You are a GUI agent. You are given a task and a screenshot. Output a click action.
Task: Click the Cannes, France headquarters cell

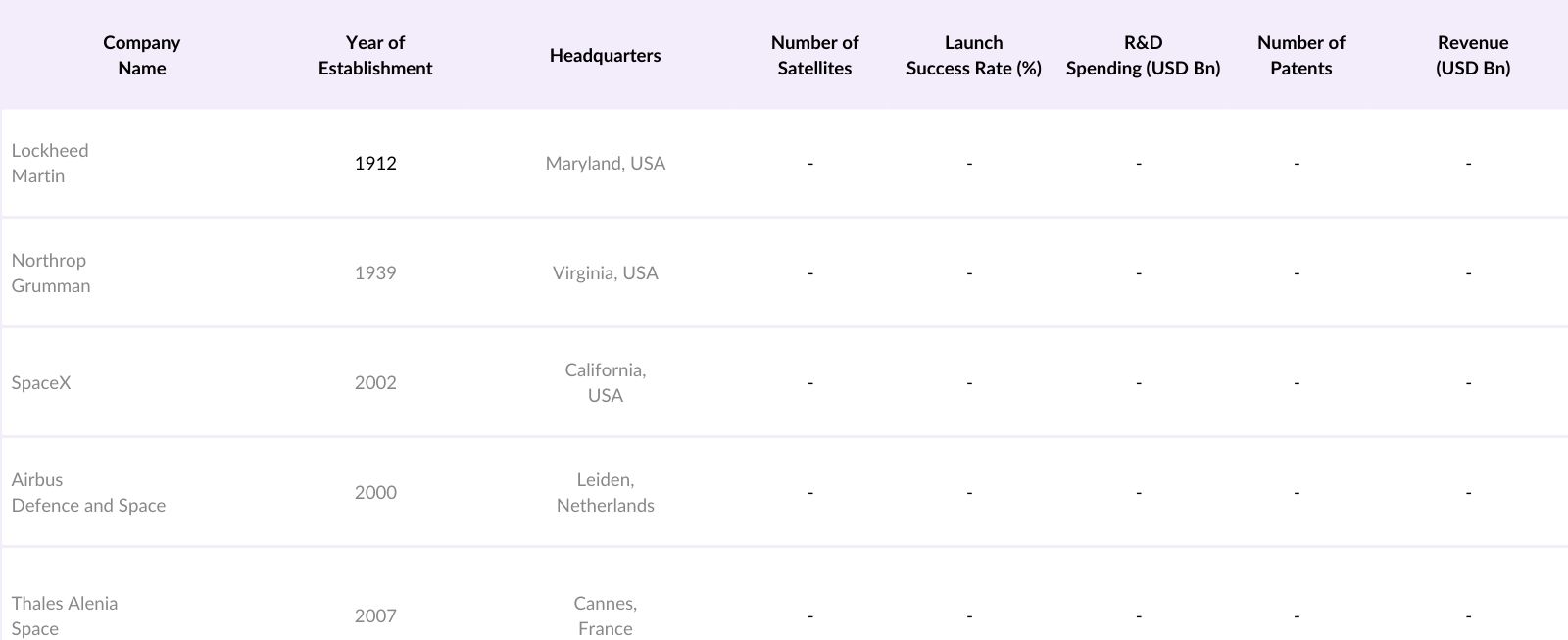click(605, 615)
